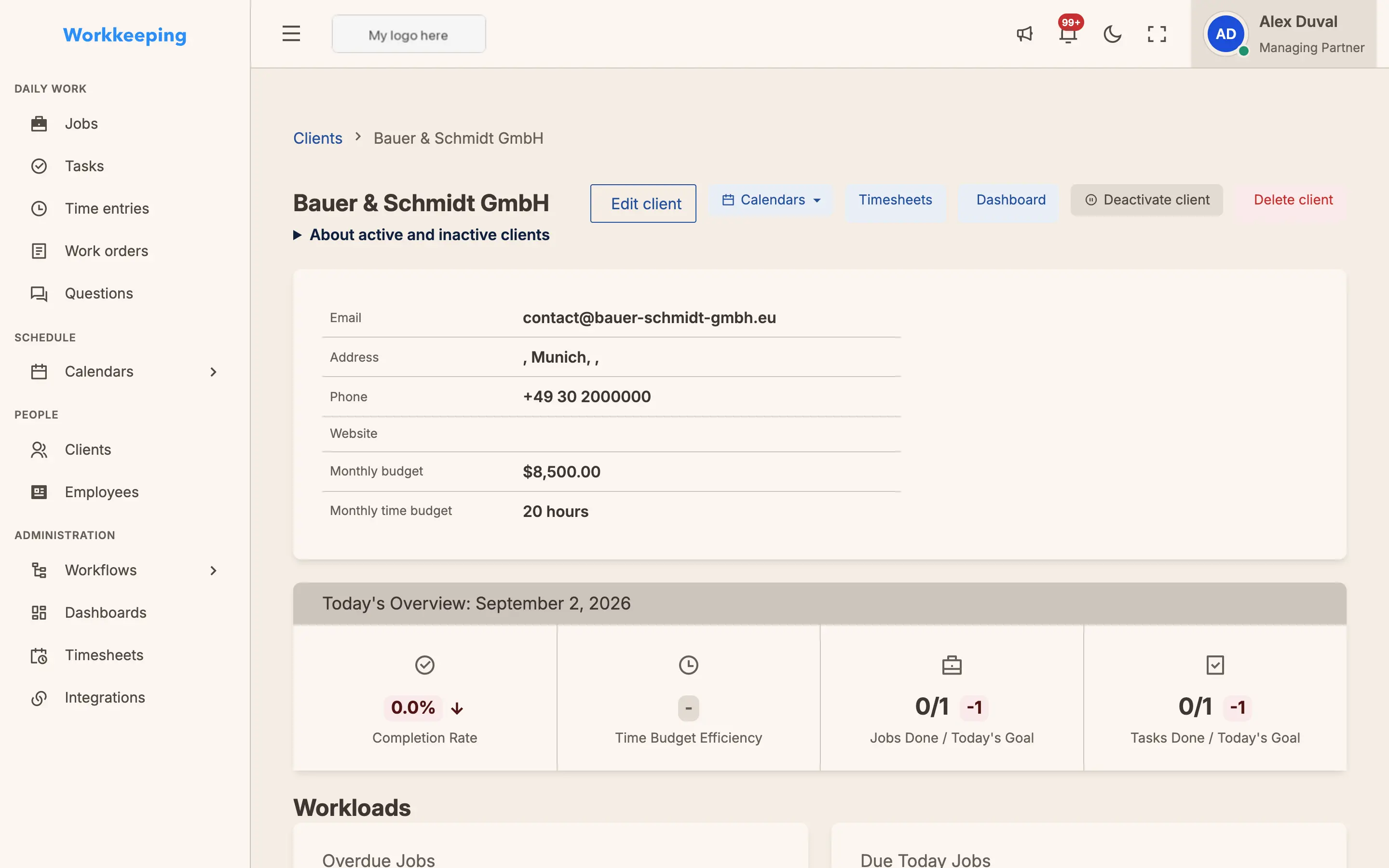Open the Calendars dropdown button
The image size is (1389, 868).
click(x=771, y=200)
